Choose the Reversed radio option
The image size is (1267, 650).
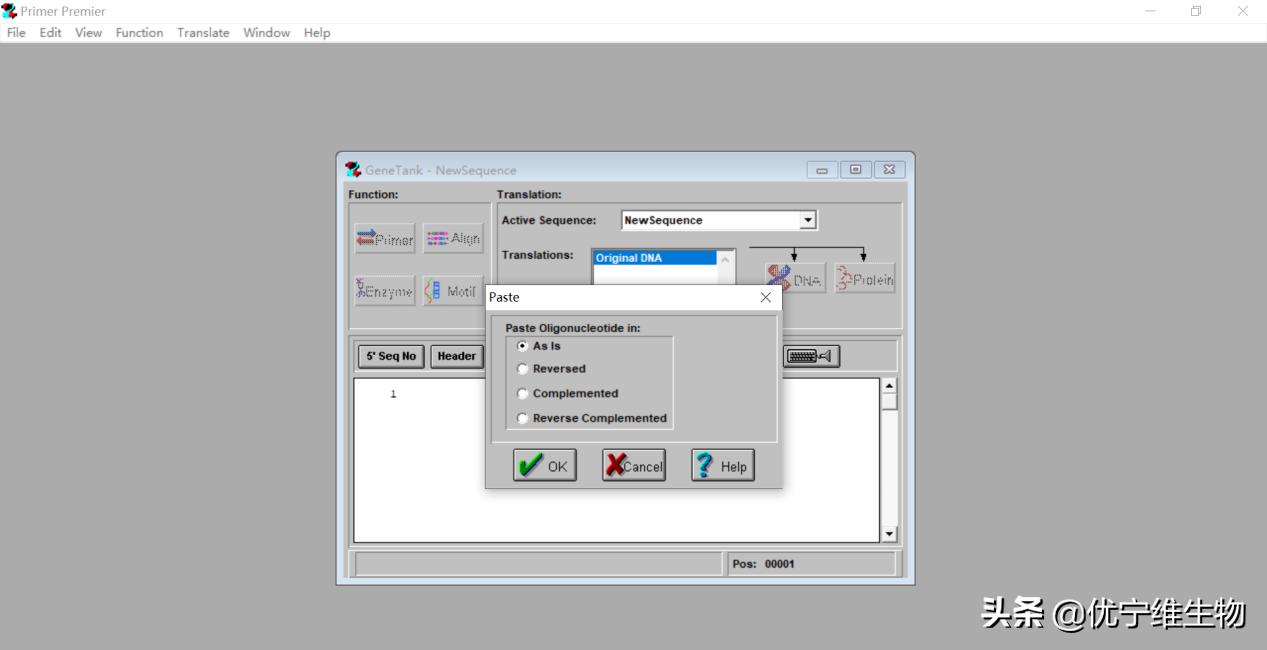522,369
